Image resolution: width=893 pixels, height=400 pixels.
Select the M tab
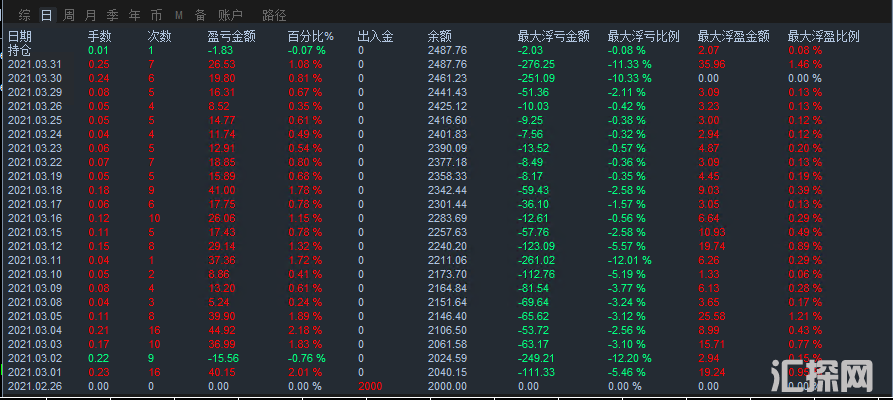click(179, 15)
